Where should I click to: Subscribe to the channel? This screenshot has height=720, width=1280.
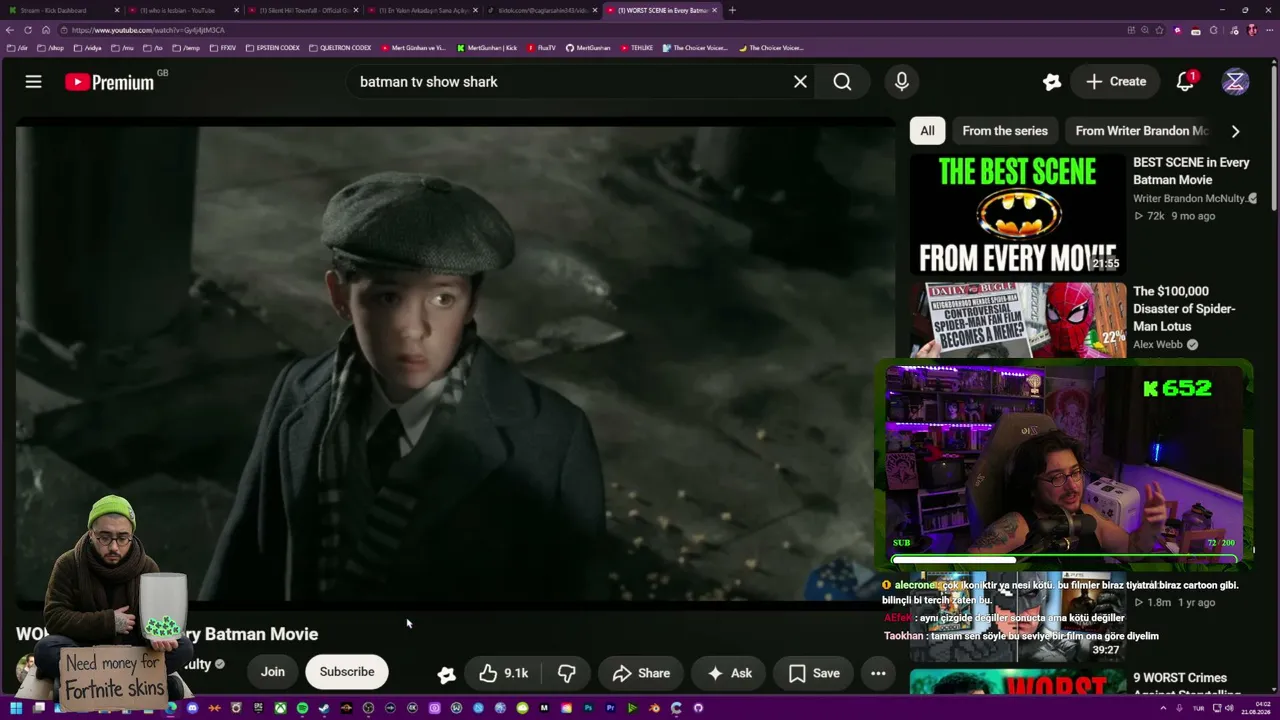point(347,672)
